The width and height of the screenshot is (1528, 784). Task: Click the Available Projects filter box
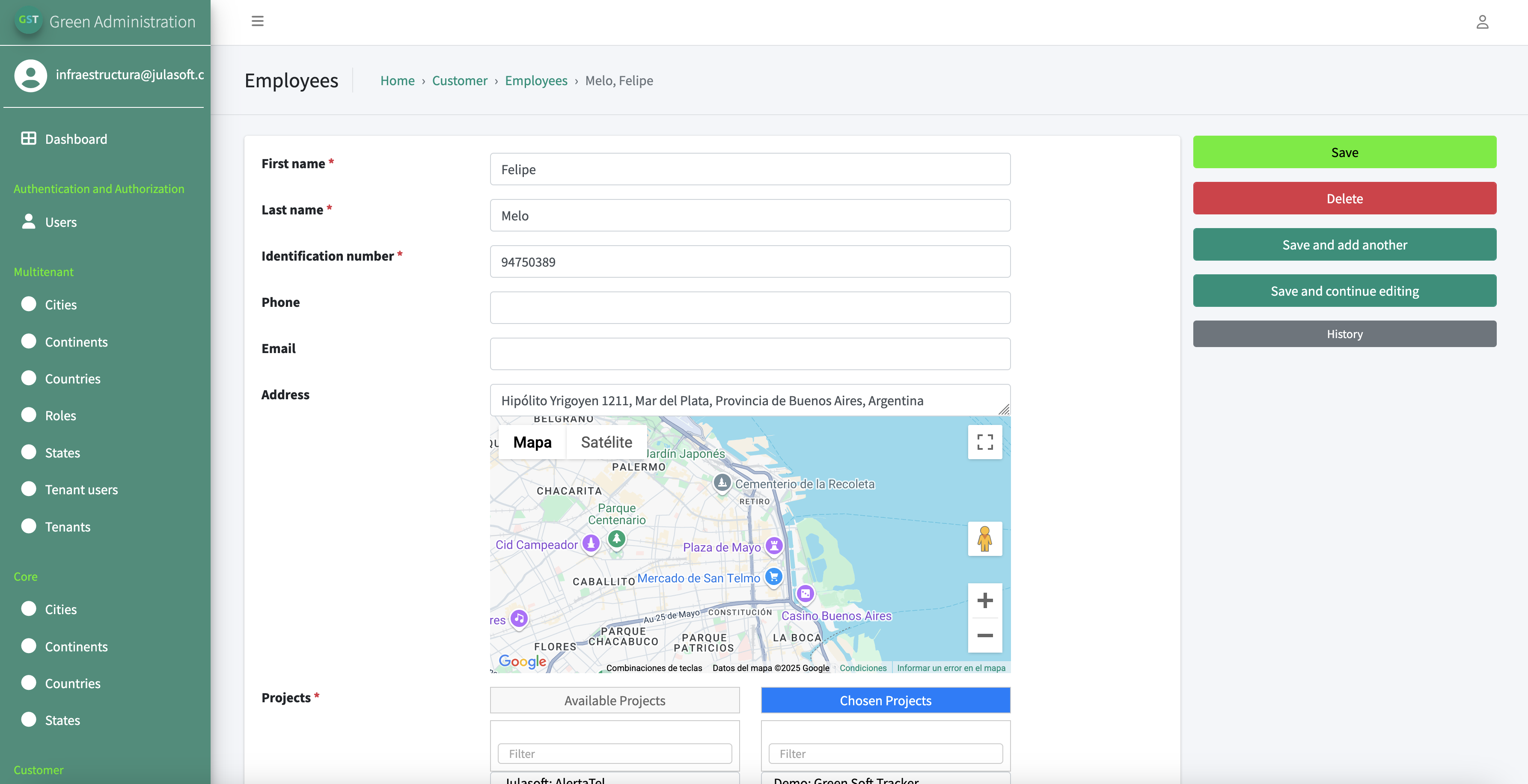(615, 753)
